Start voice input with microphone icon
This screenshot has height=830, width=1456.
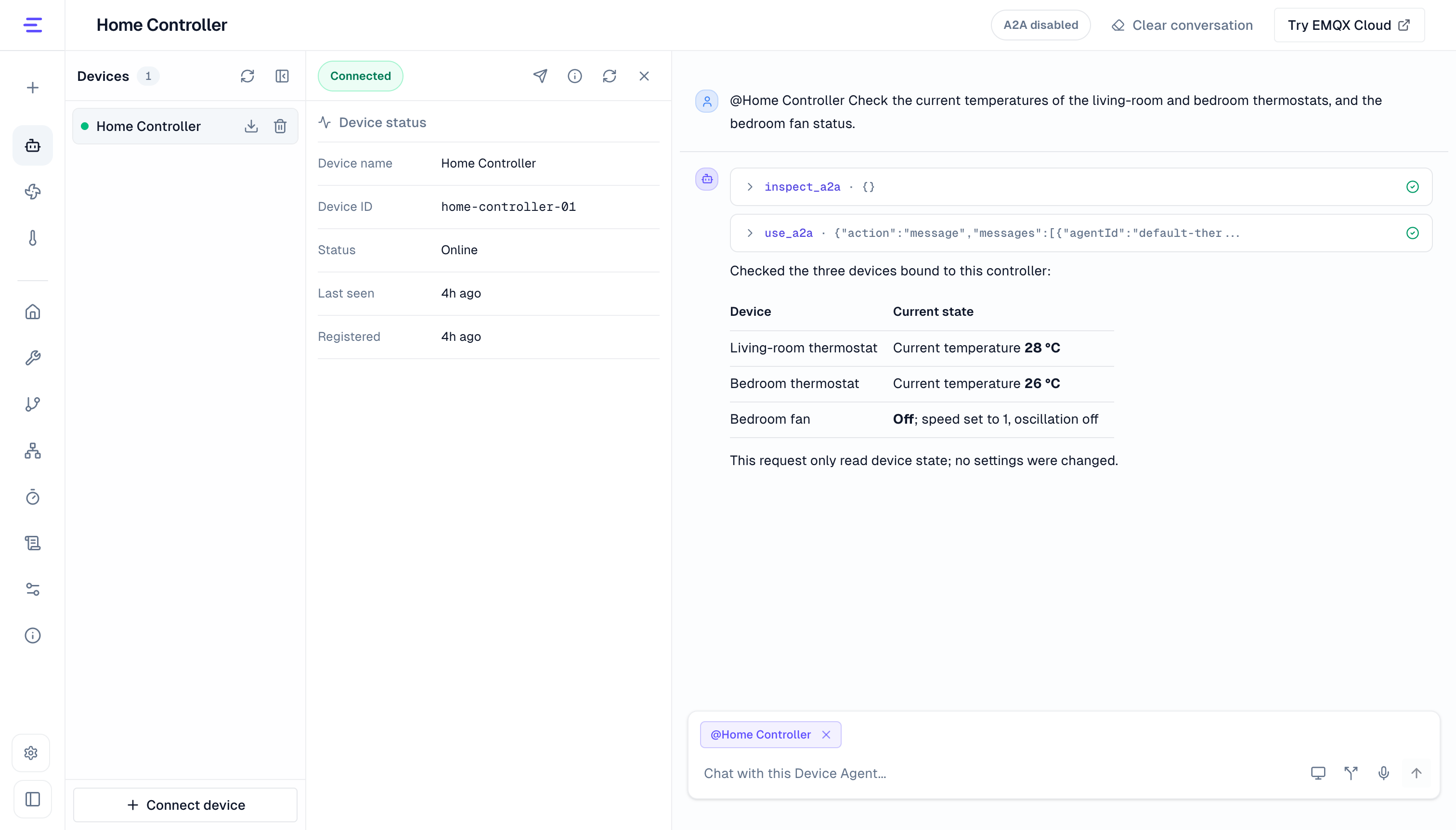click(1384, 774)
